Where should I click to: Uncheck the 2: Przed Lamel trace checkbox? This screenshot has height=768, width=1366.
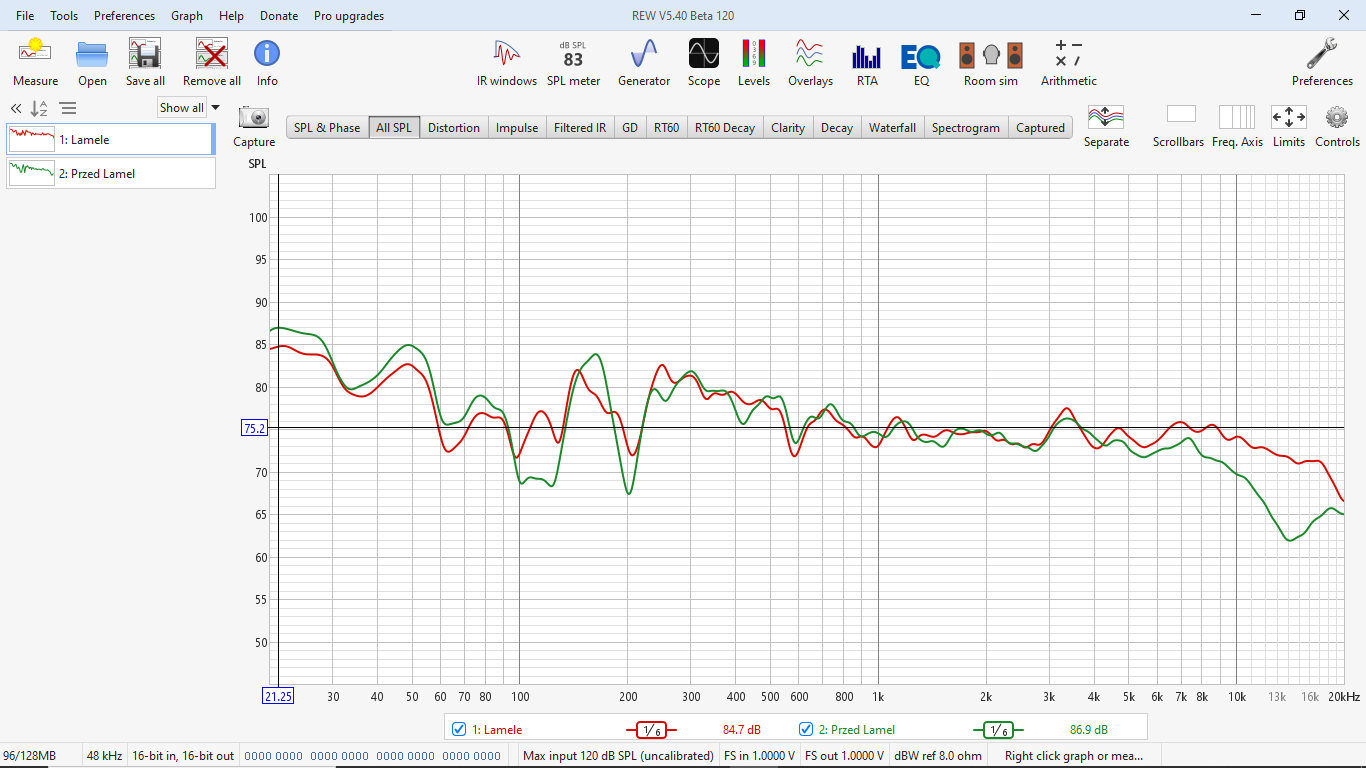point(806,729)
